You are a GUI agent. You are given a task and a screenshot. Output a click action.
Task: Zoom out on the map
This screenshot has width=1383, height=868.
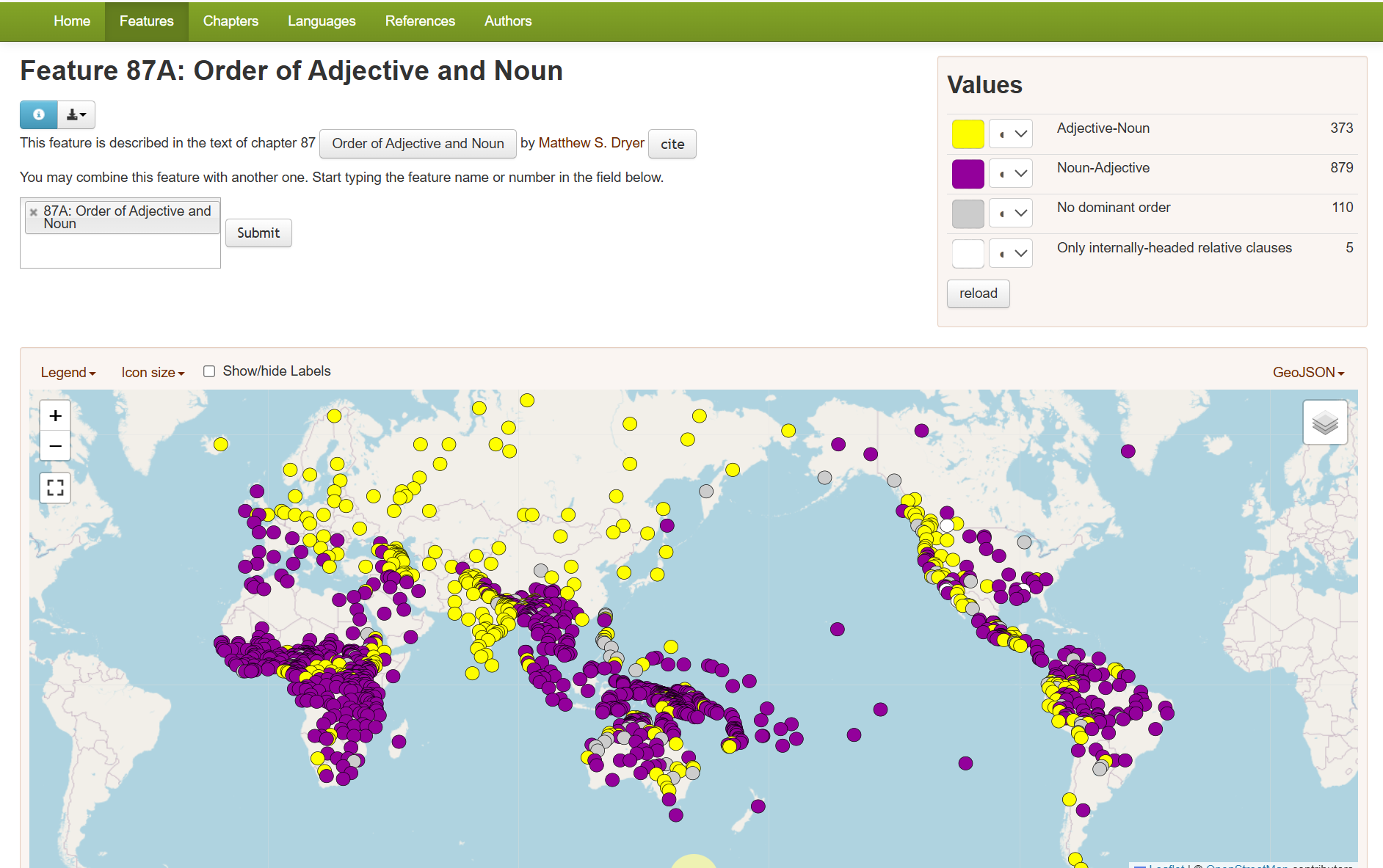pyautogui.click(x=55, y=446)
